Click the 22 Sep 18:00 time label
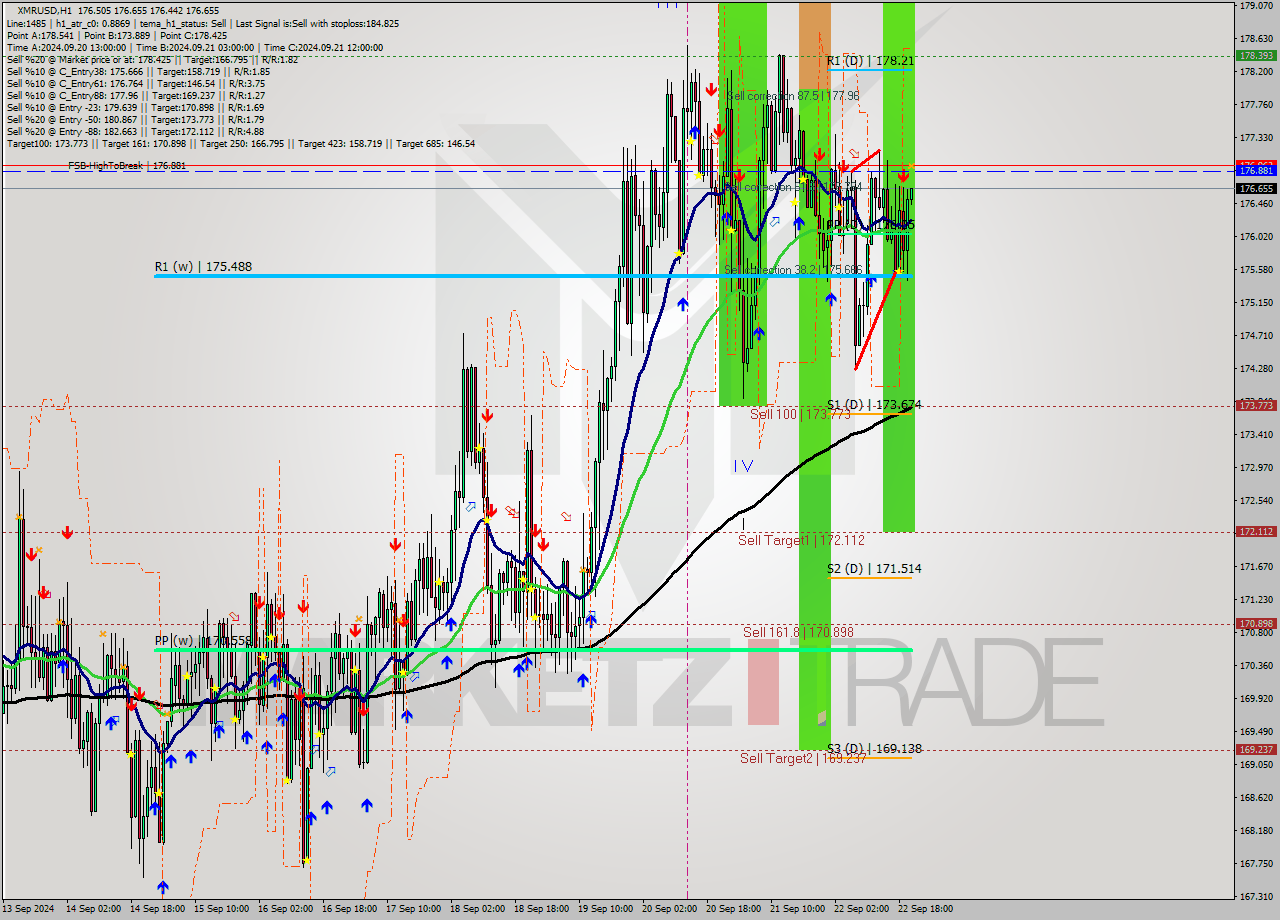This screenshot has width=1280, height=920. 926,909
